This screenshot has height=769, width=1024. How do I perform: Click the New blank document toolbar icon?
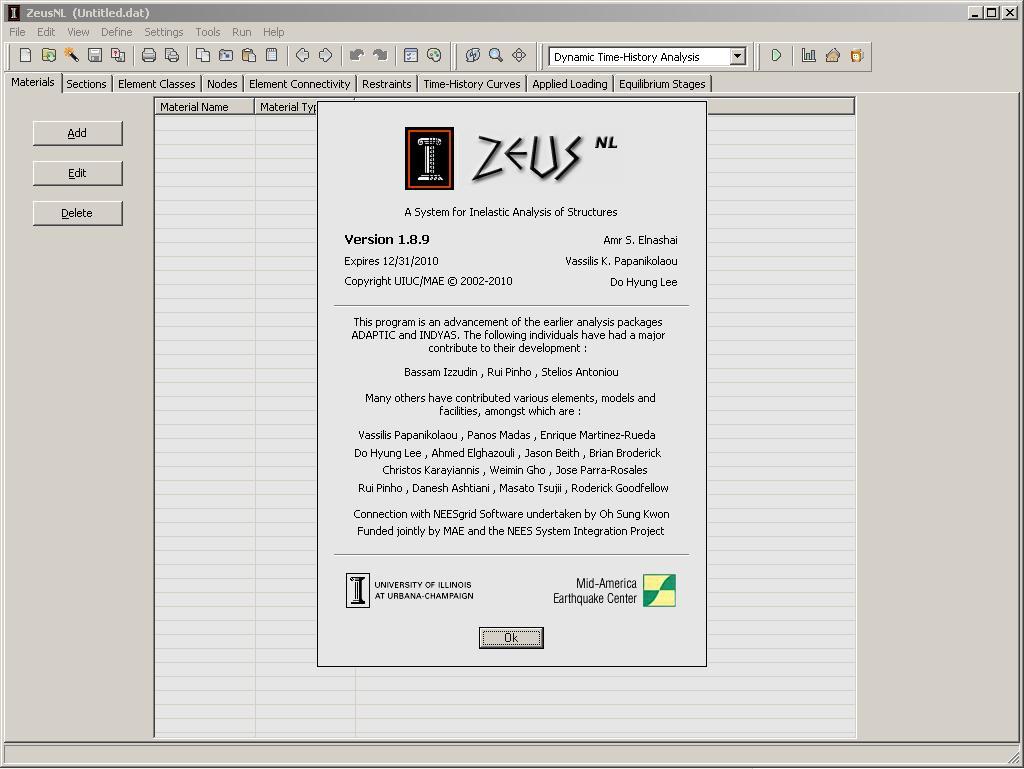[x=25, y=55]
